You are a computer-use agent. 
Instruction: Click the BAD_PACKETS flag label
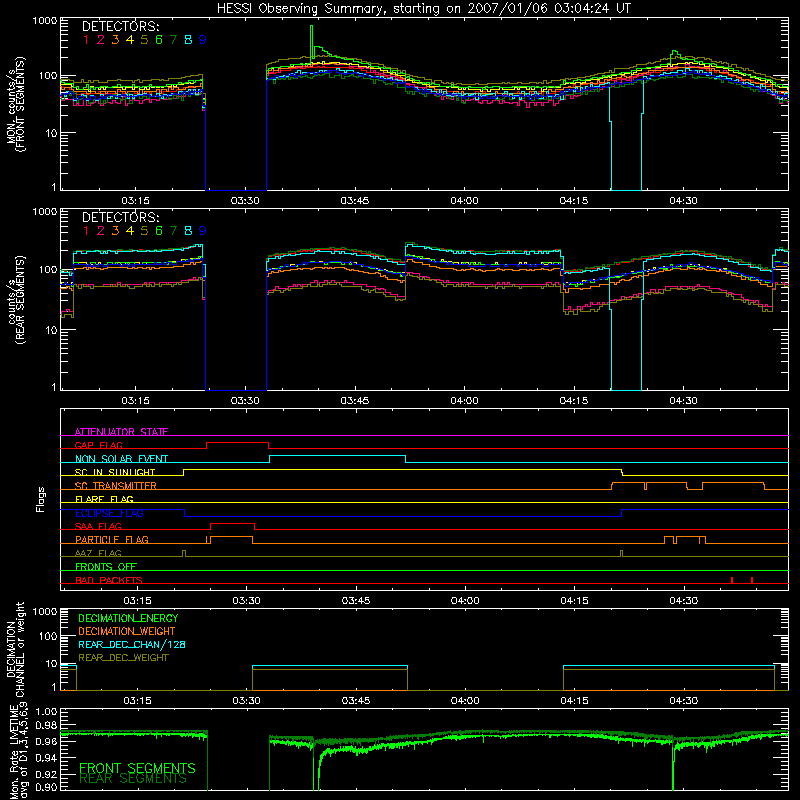pos(109,581)
